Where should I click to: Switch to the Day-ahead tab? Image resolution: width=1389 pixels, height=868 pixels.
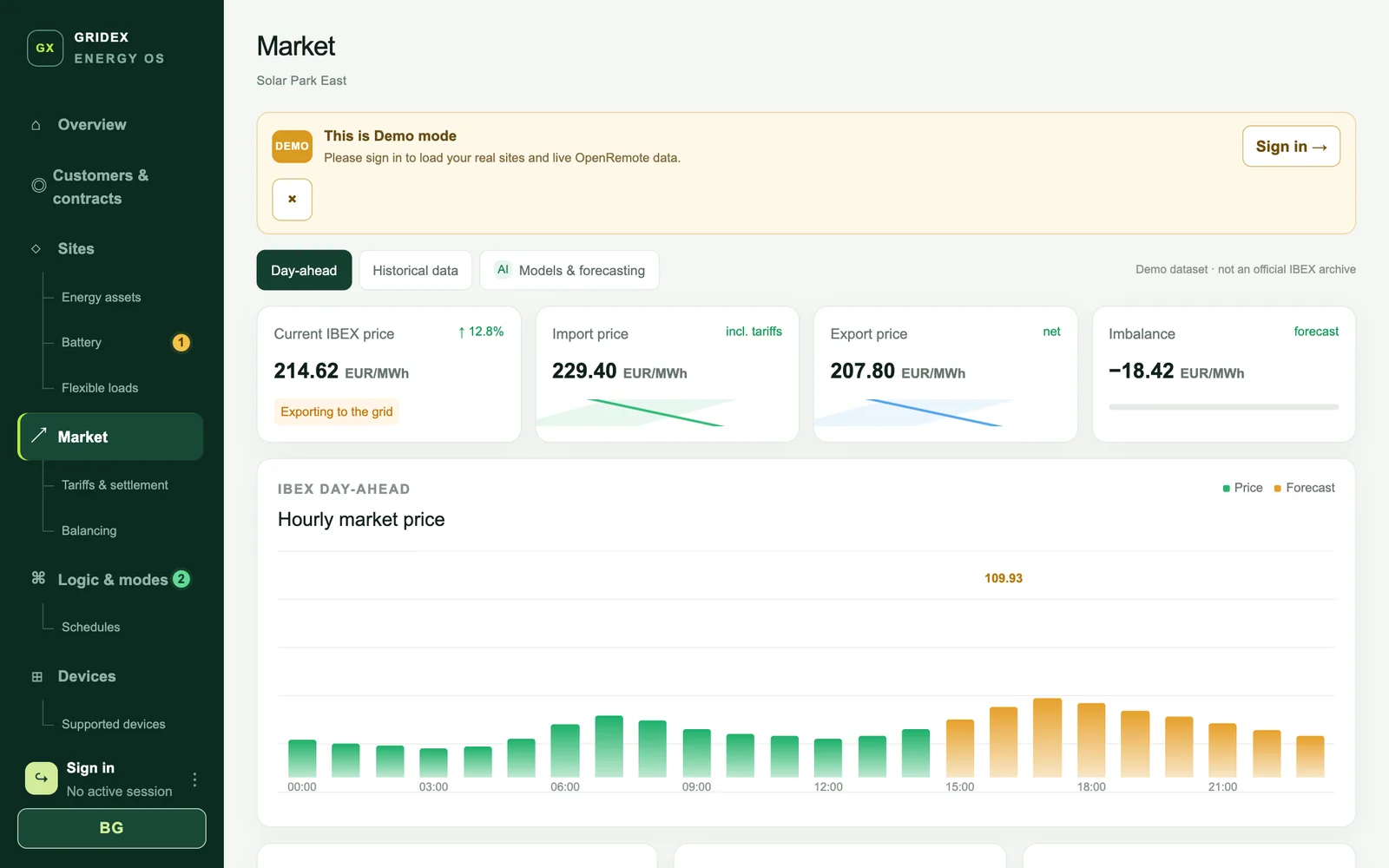pyautogui.click(x=304, y=270)
